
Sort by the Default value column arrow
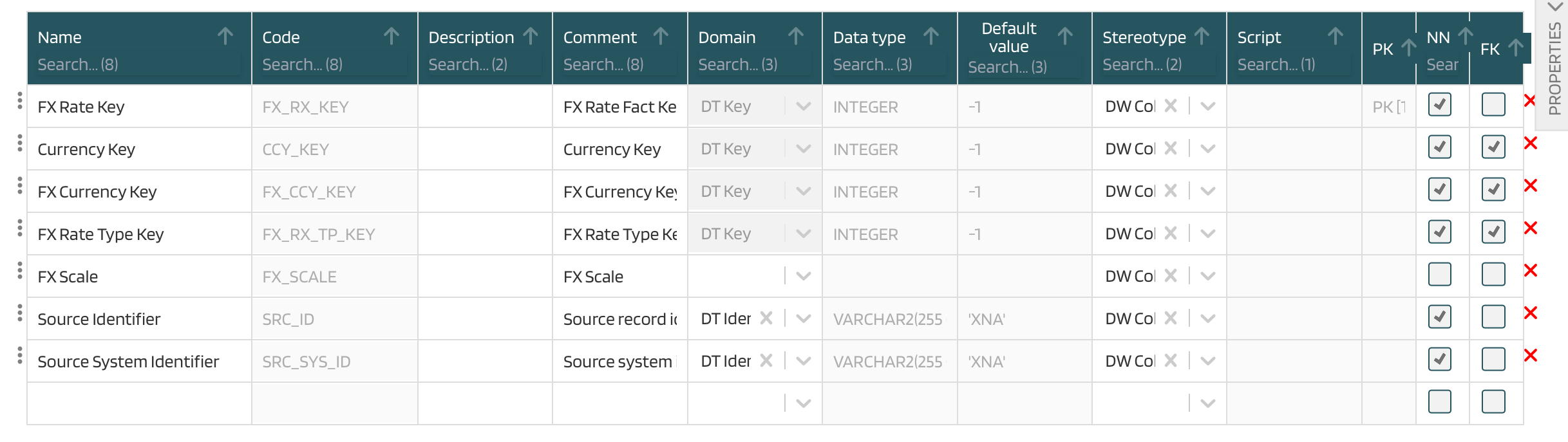tap(1065, 36)
